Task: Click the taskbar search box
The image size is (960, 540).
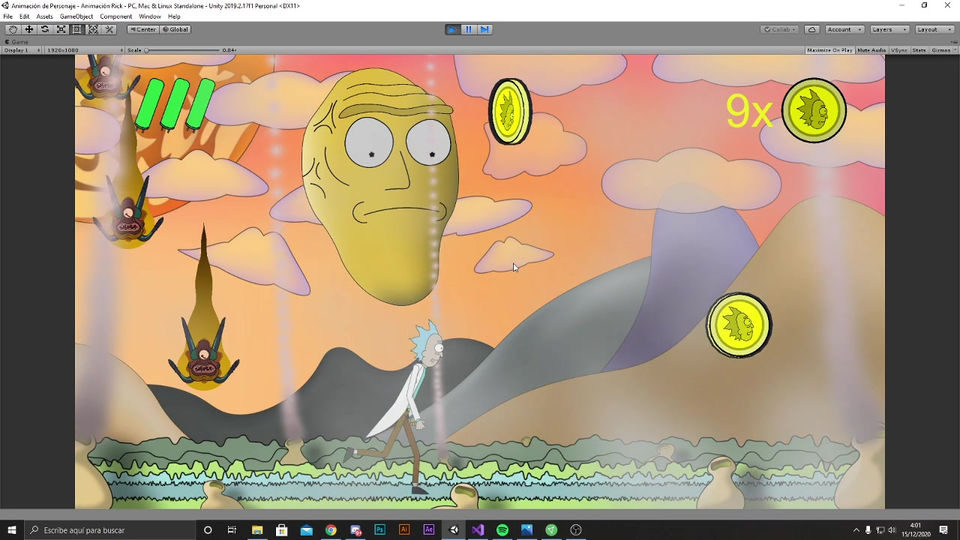Action: coord(110,530)
